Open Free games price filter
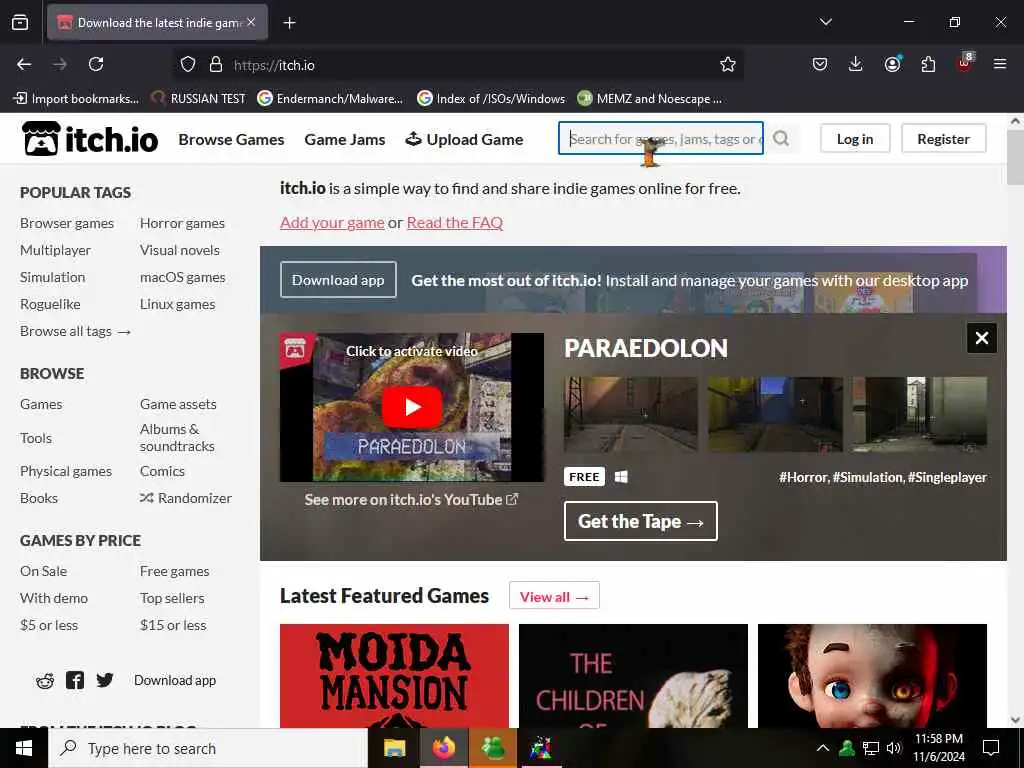This screenshot has width=1024, height=768. coord(174,571)
